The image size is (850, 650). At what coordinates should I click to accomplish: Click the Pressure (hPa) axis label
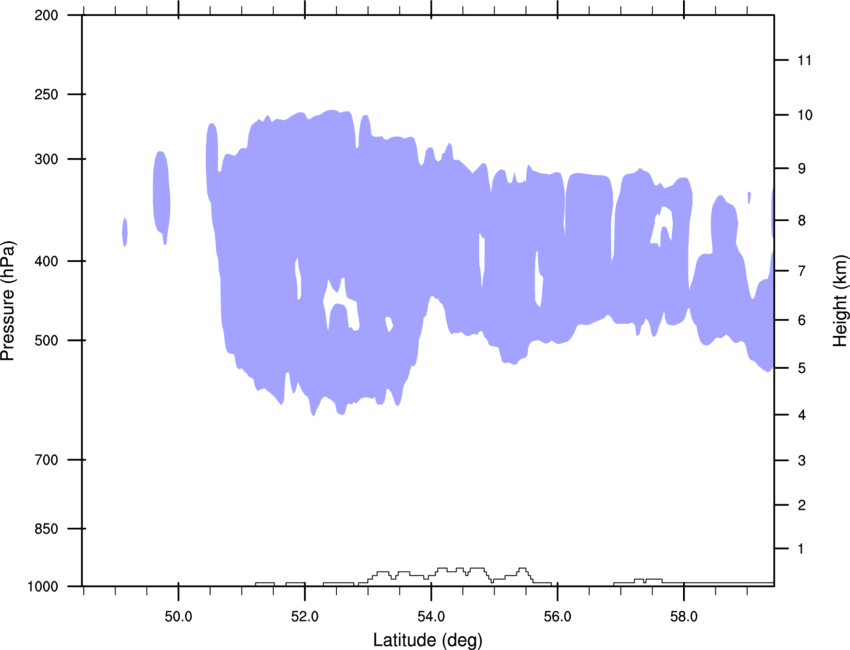[8, 301]
